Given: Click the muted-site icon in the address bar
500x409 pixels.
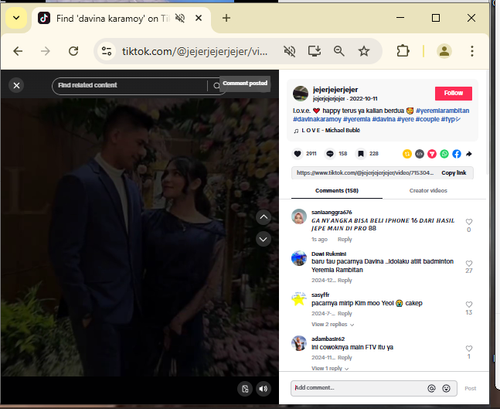Looking at the screenshot, I should pyautogui.click(x=289, y=51).
